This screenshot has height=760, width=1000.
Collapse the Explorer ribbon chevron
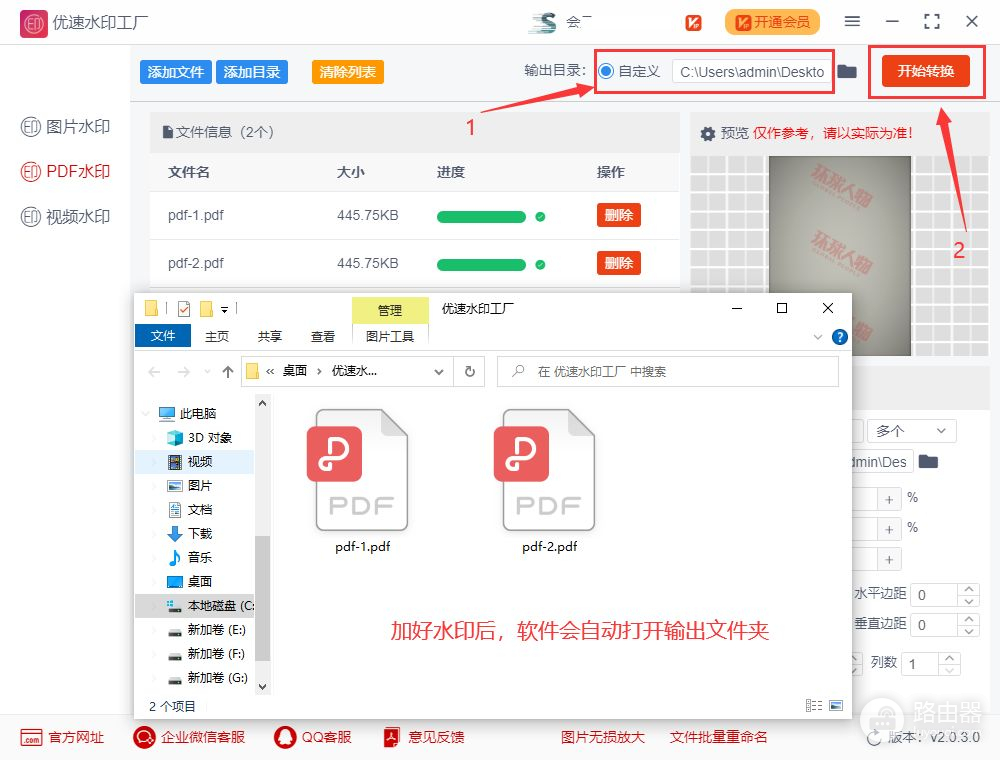click(818, 337)
